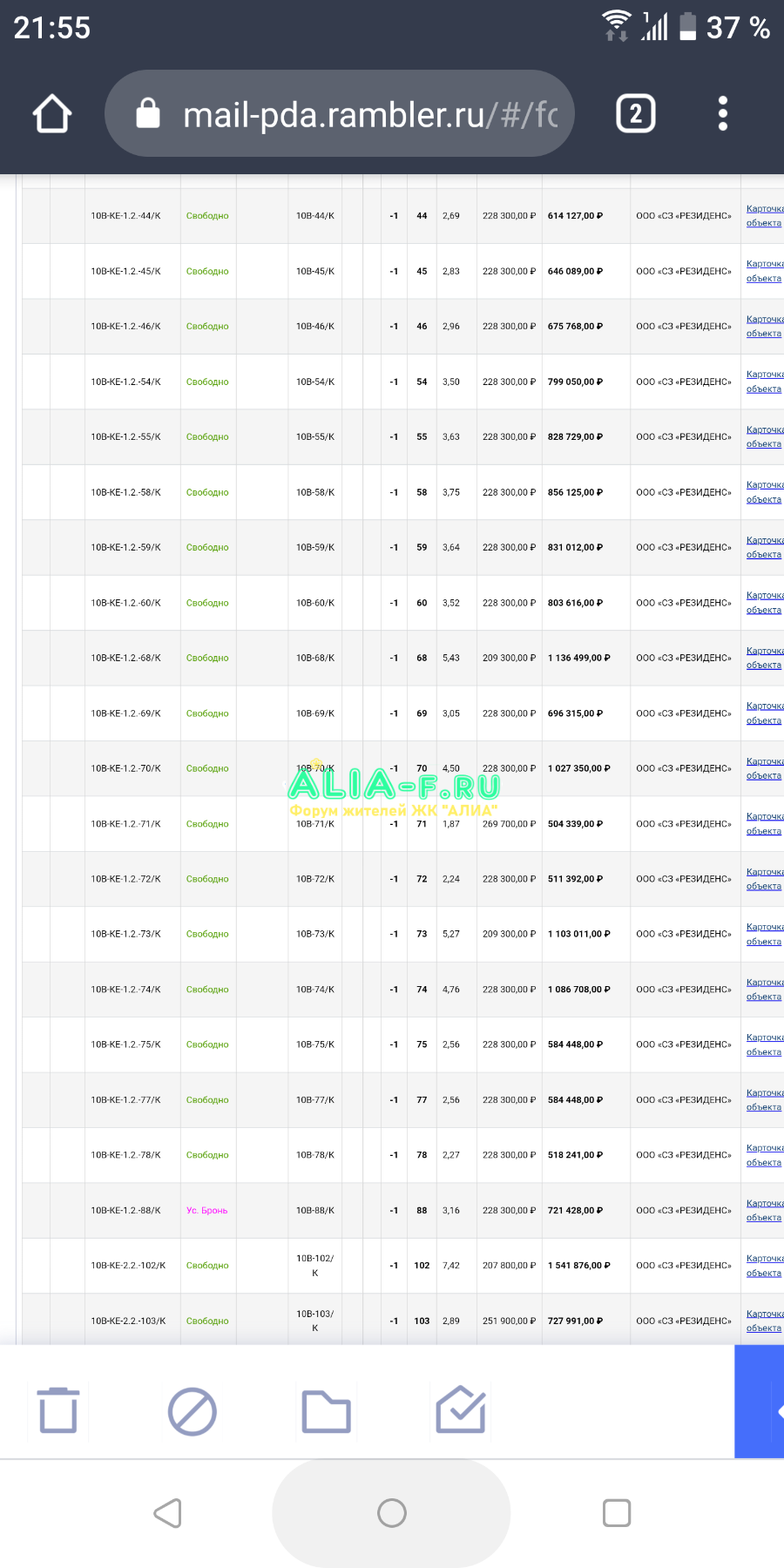Tap the price 646 089,00 ₽
The height and width of the screenshot is (1568, 784).
coord(576,272)
